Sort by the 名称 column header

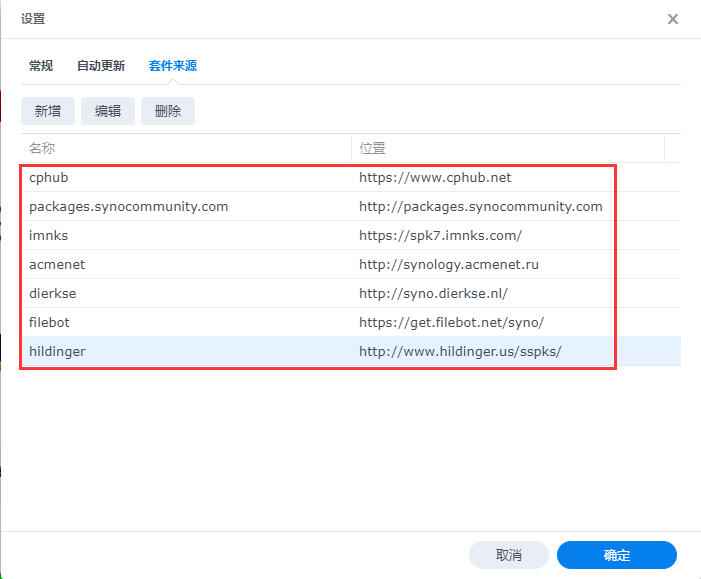coord(186,148)
